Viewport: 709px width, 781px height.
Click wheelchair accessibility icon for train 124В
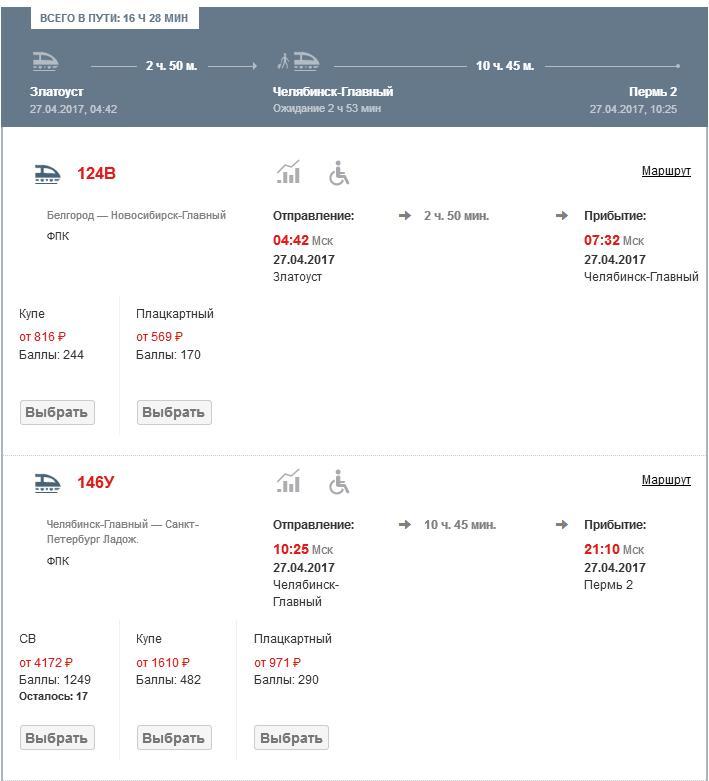click(340, 174)
